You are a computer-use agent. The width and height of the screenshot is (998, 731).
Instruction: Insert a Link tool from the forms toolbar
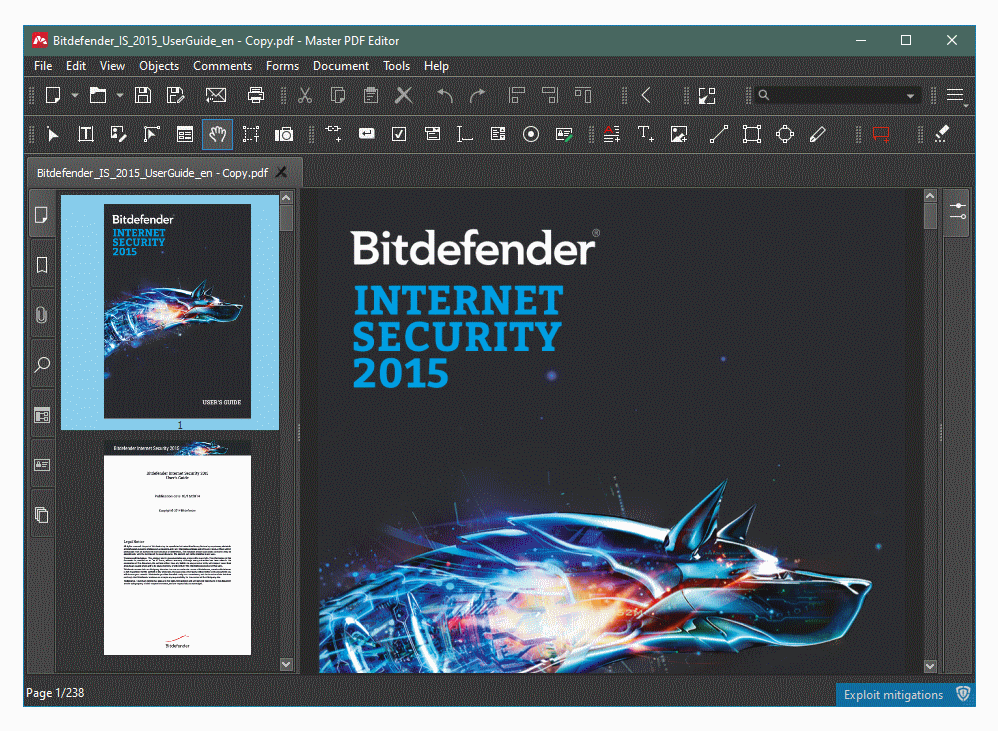(333, 134)
